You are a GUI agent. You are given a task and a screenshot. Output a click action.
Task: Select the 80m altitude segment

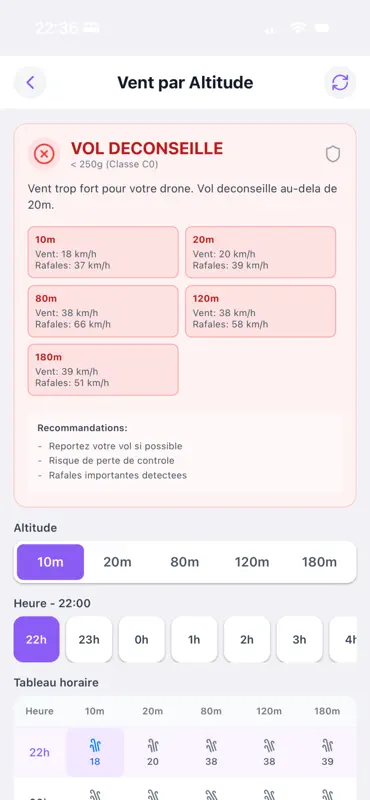[x=185, y=562]
